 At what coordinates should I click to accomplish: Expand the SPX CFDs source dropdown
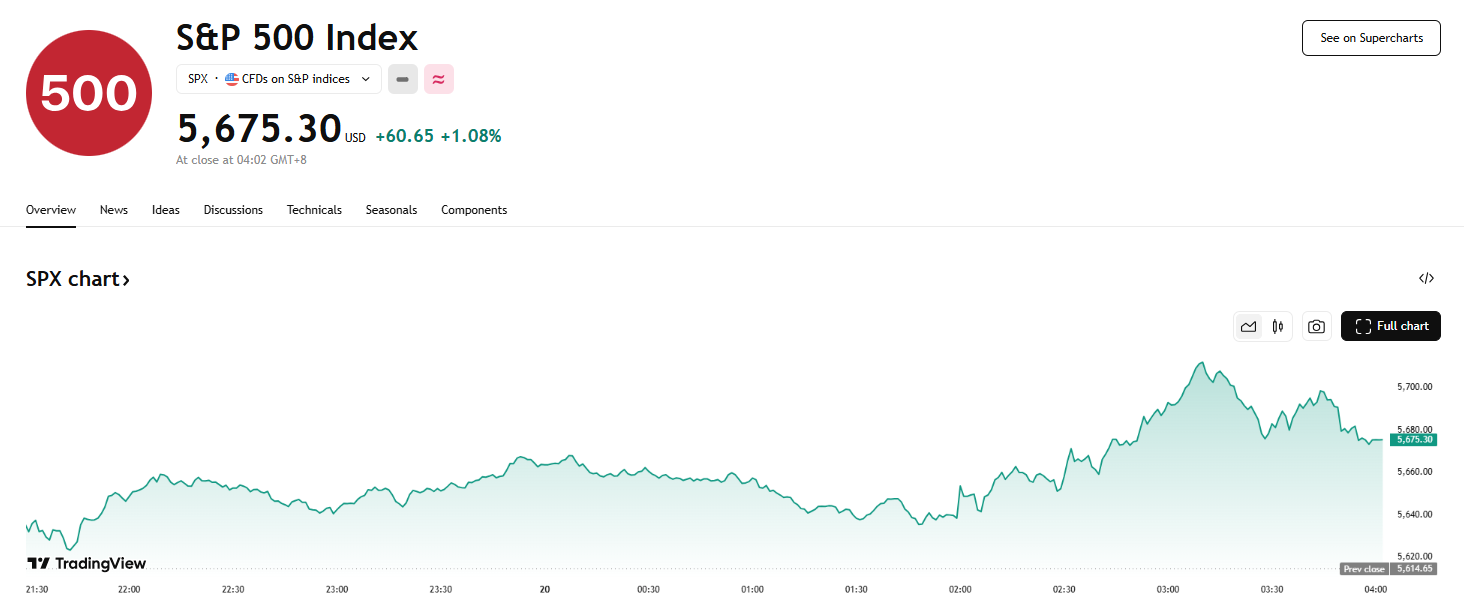tap(366, 79)
